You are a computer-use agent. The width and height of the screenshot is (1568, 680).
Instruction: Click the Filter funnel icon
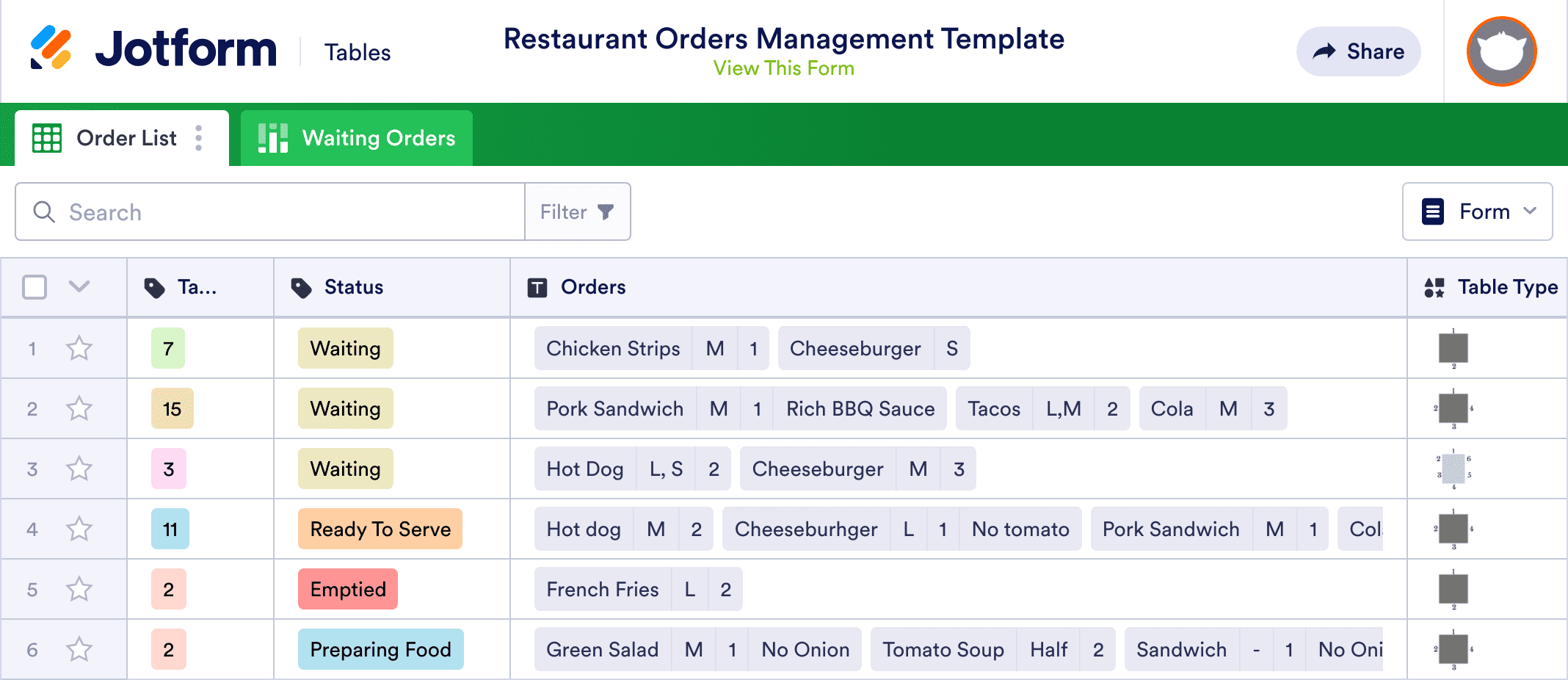(x=606, y=212)
